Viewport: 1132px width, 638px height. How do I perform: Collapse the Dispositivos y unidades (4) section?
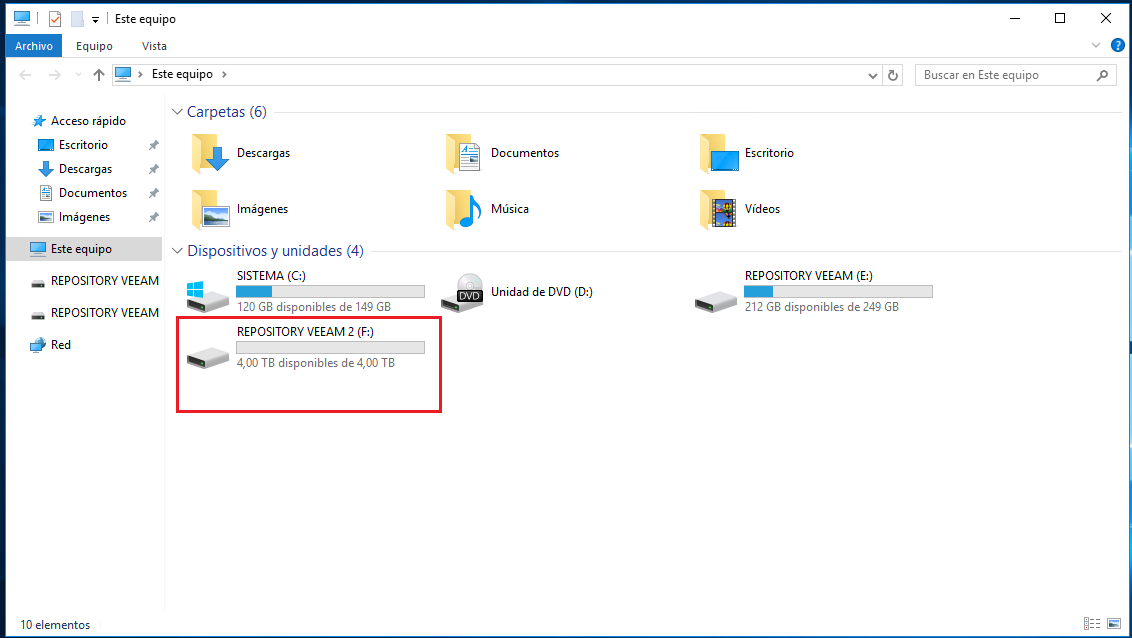point(177,251)
